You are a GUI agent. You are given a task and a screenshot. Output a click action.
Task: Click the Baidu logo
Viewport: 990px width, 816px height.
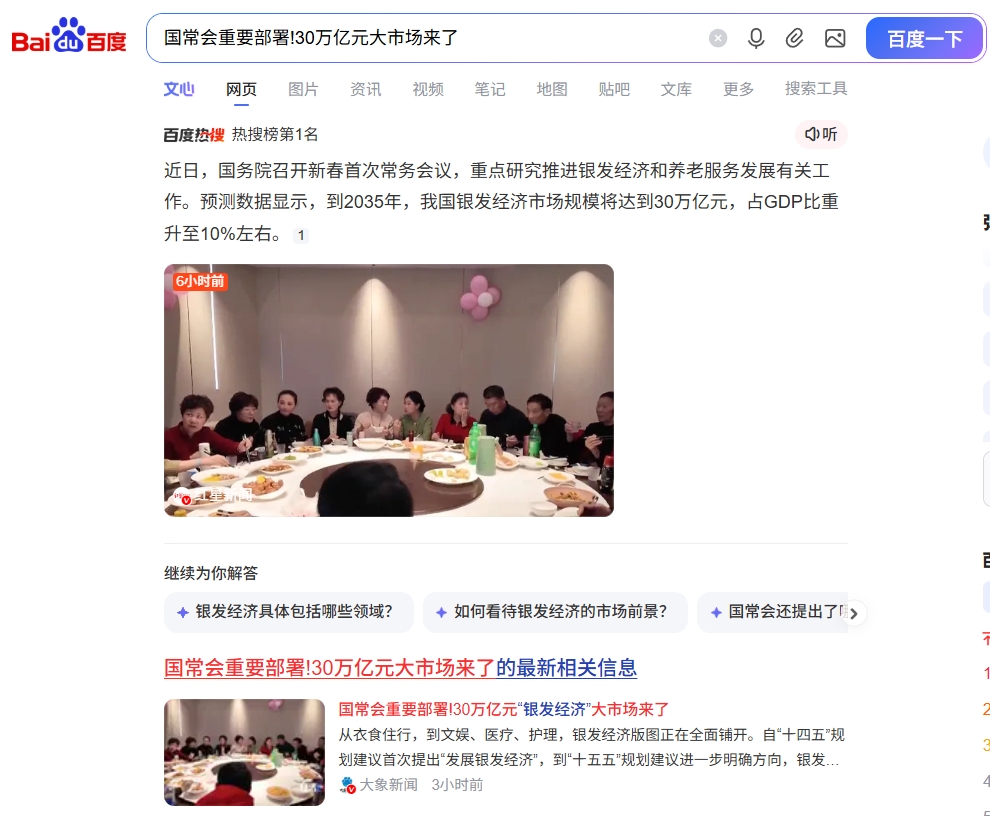[x=69, y=36]
